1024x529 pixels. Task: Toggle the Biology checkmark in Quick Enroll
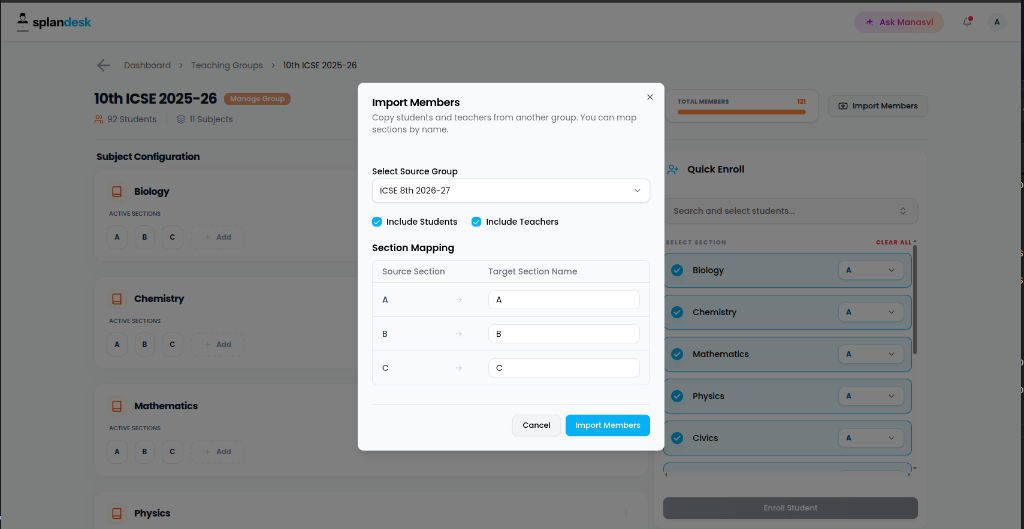[677, 270]
